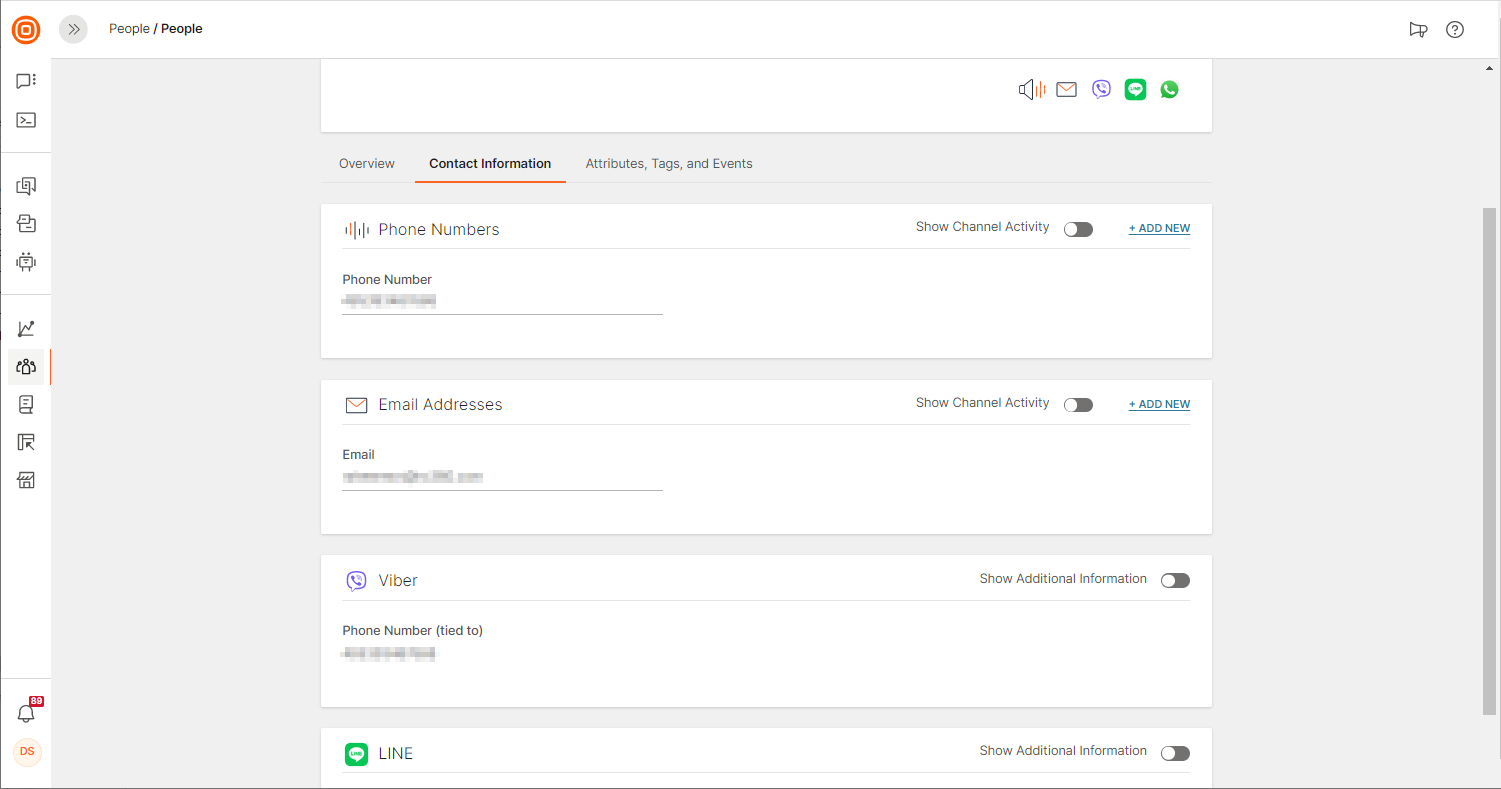The height and width of the screenshot is (789, 1501).
Task: Expand the sidebar with double chevron button
Action: point(73,29)
